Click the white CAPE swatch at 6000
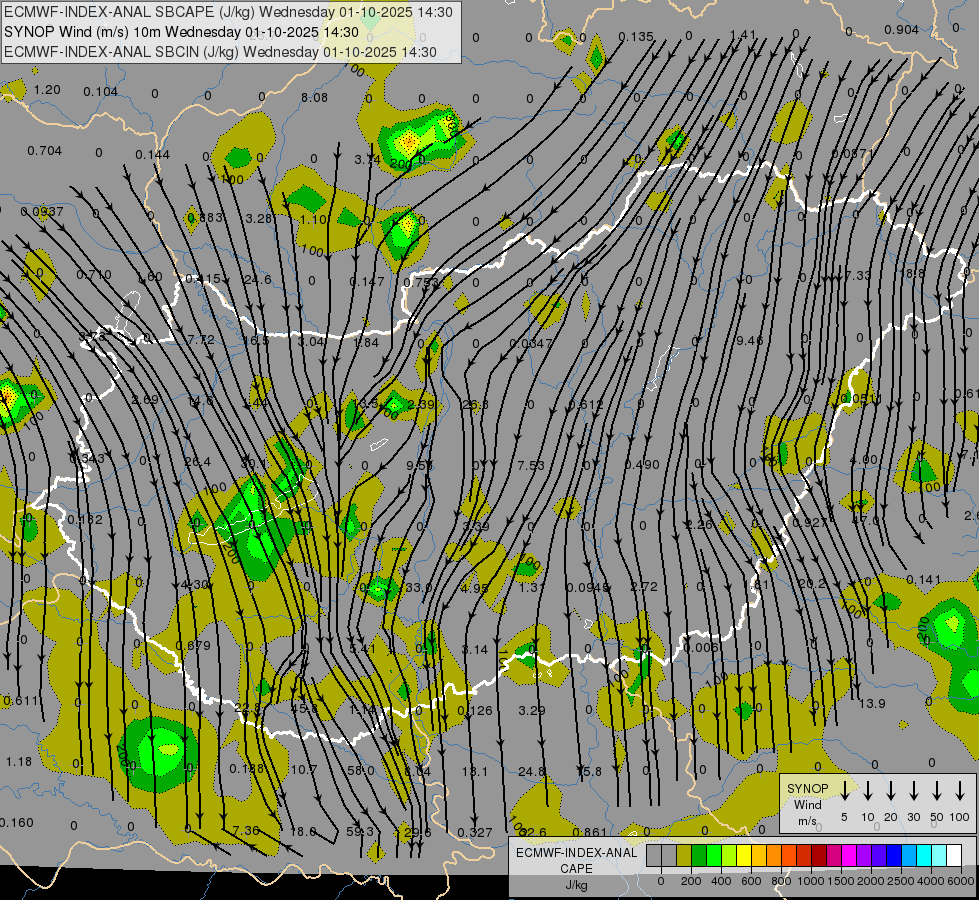 [954, 855]
